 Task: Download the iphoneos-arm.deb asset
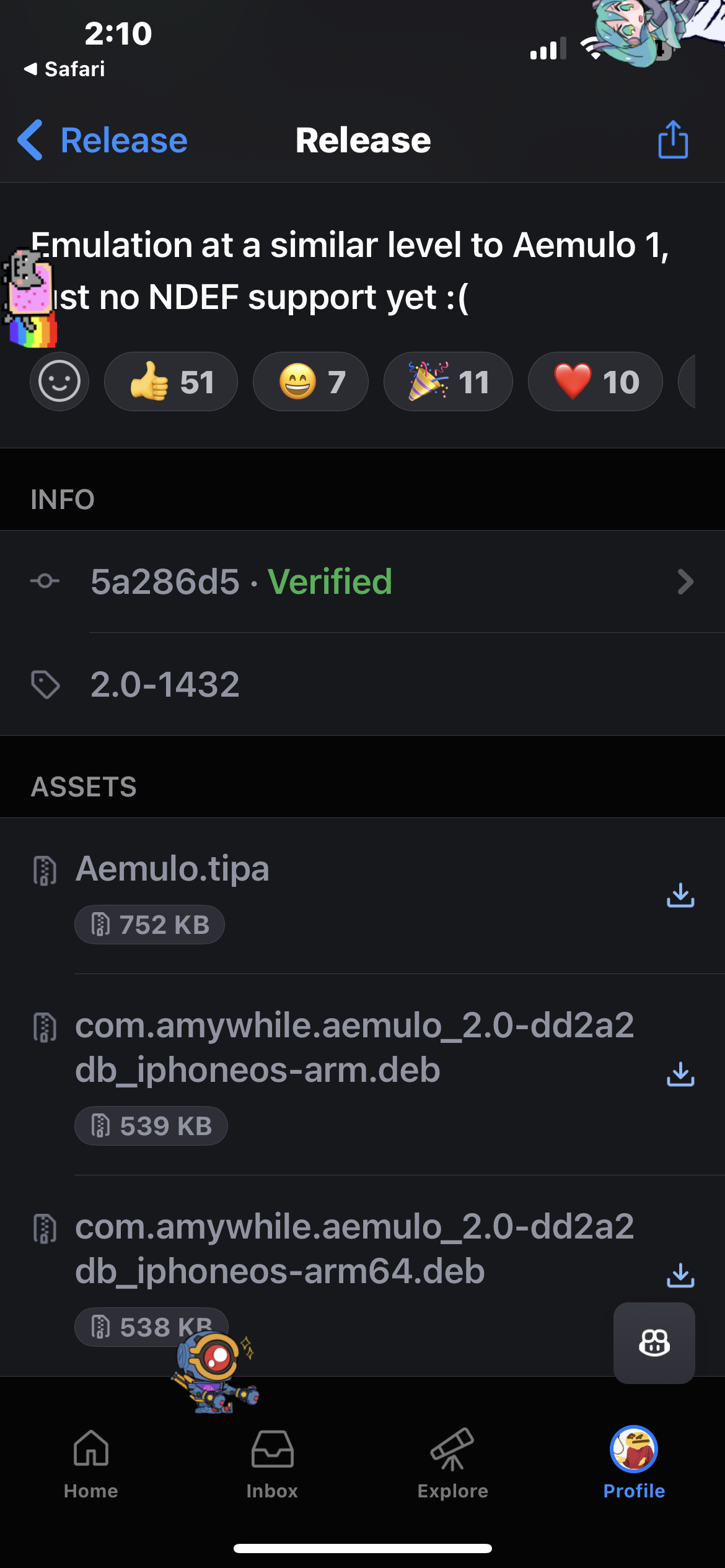pyautogui.click(x=680, y=1074)
